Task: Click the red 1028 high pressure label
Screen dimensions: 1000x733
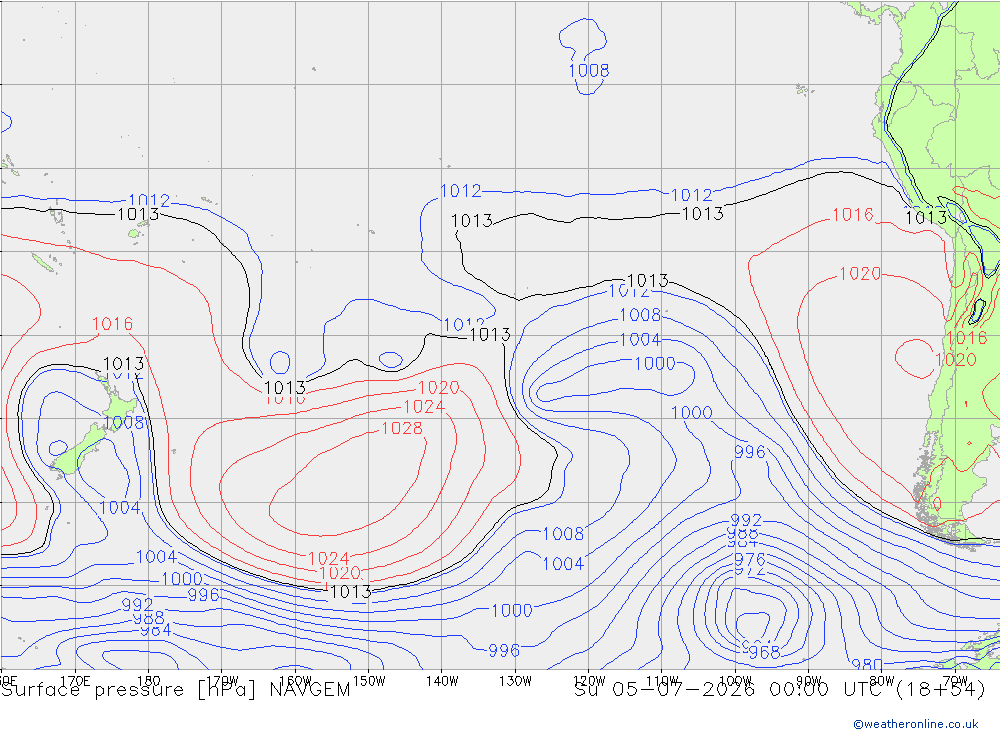Action: click(x=402, y=428)
